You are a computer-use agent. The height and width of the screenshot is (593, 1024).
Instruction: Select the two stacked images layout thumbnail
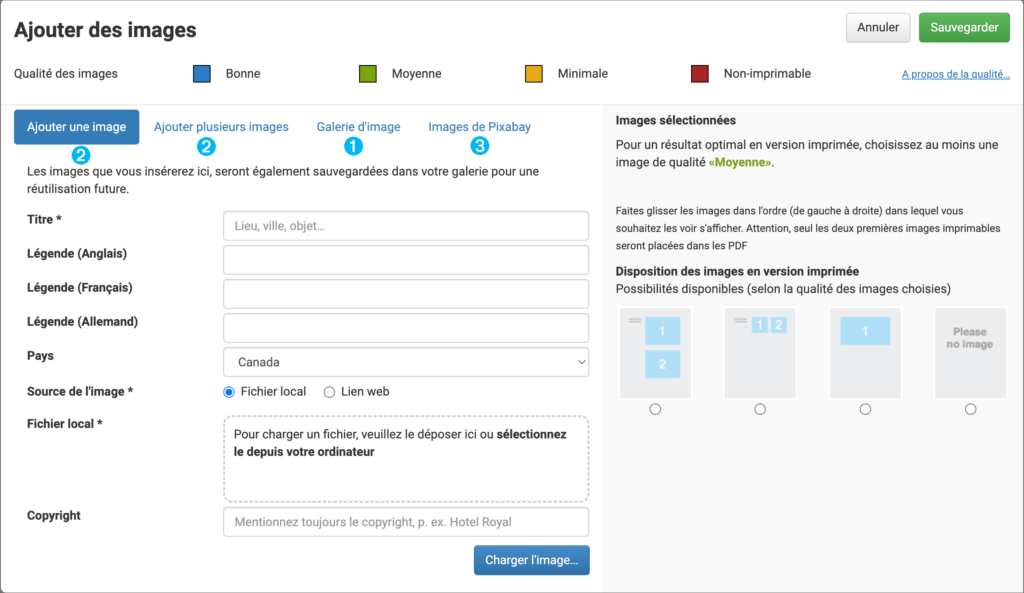tap(655, 352)
